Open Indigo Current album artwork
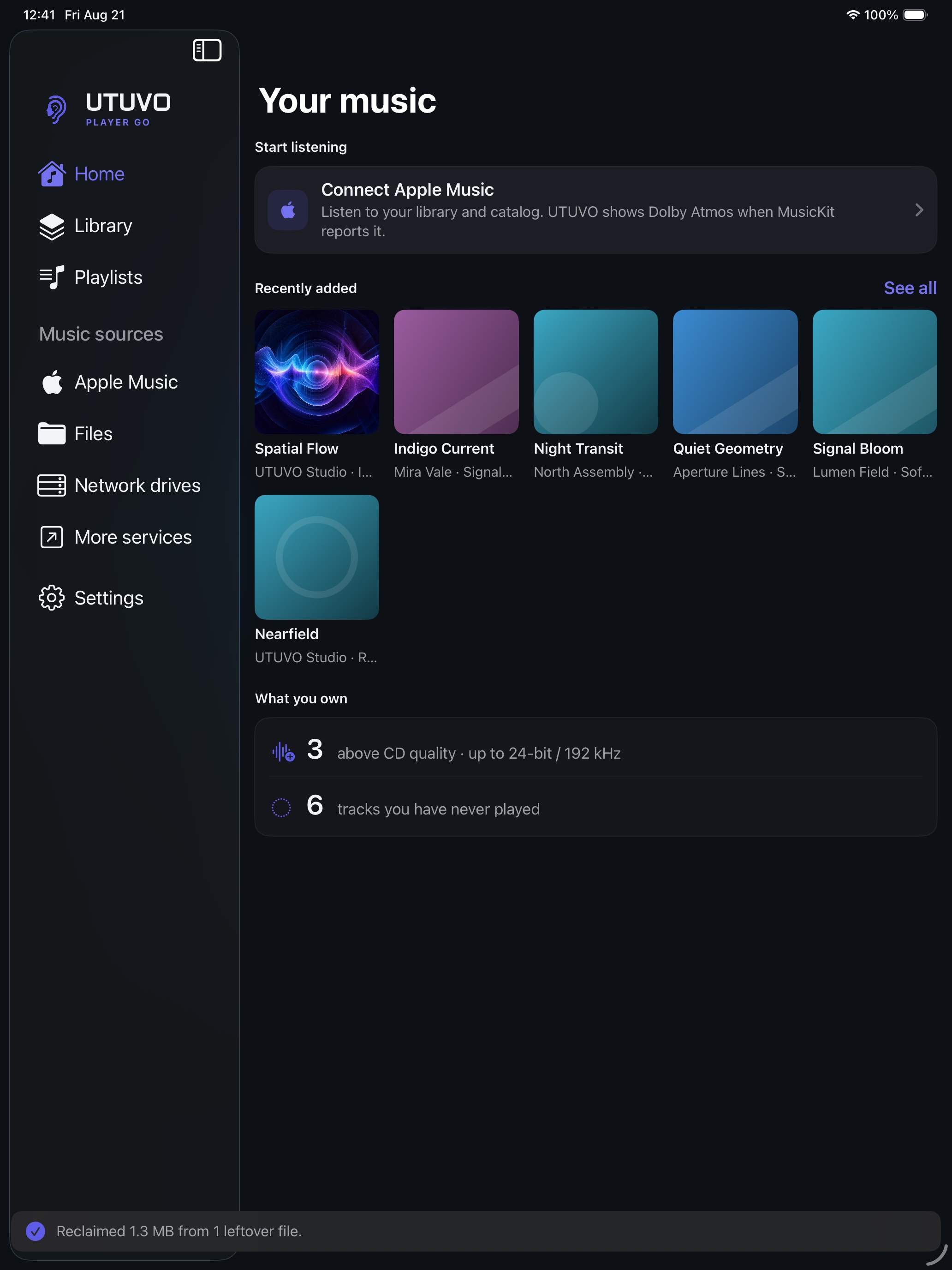 (456, 371)
